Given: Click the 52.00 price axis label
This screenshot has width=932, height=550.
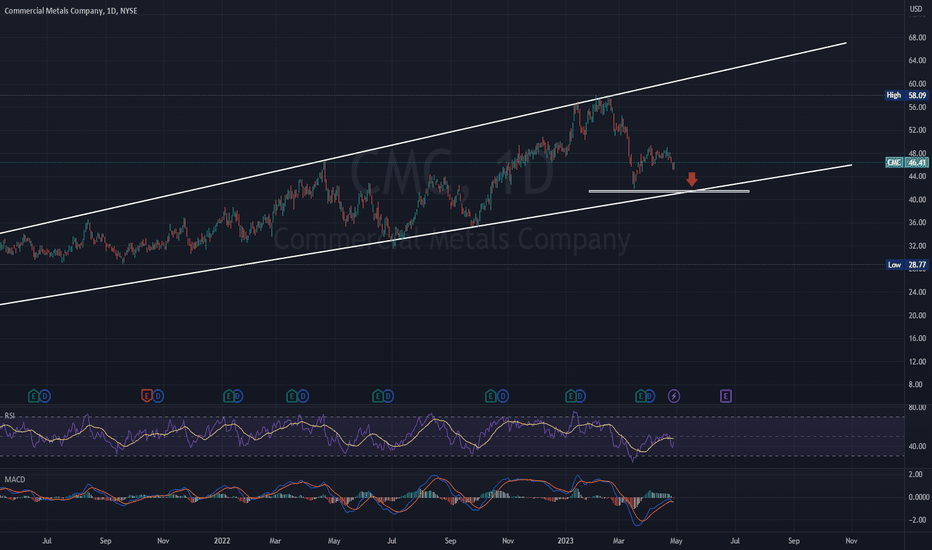Looking at the screenshot, I should pos(917,130).
